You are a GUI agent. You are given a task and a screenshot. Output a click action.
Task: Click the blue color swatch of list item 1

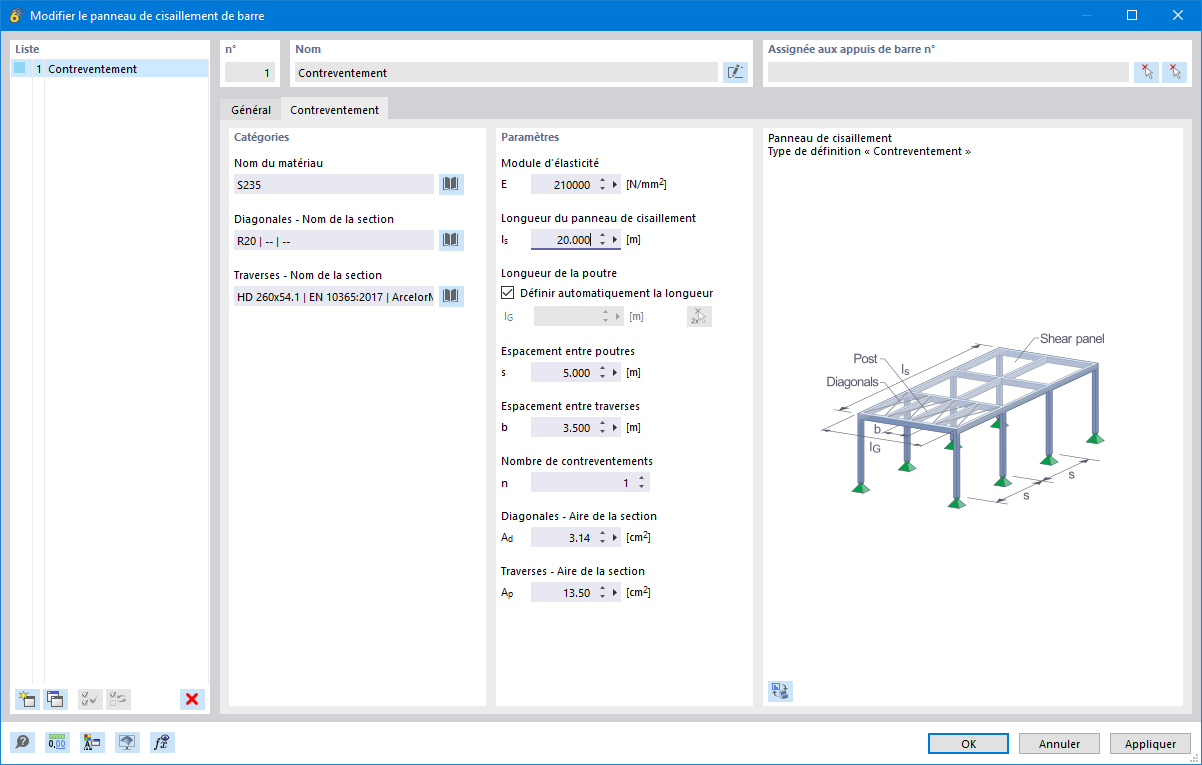pyautogui.click(x=20, y=69)
